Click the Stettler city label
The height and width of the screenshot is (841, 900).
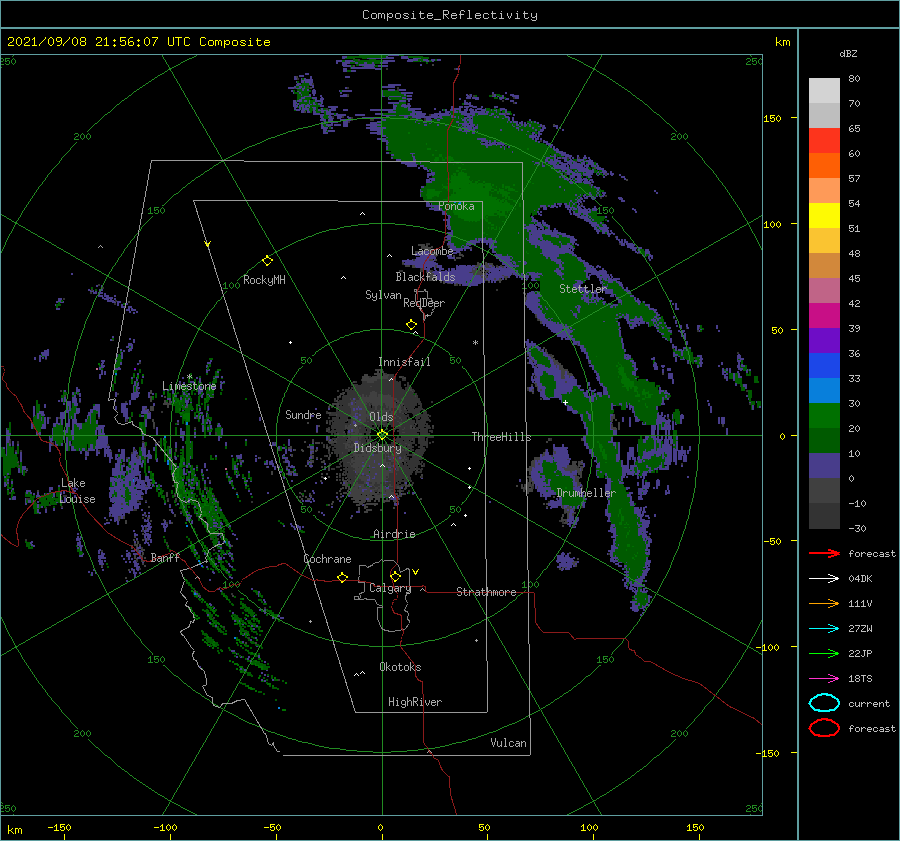583,289
